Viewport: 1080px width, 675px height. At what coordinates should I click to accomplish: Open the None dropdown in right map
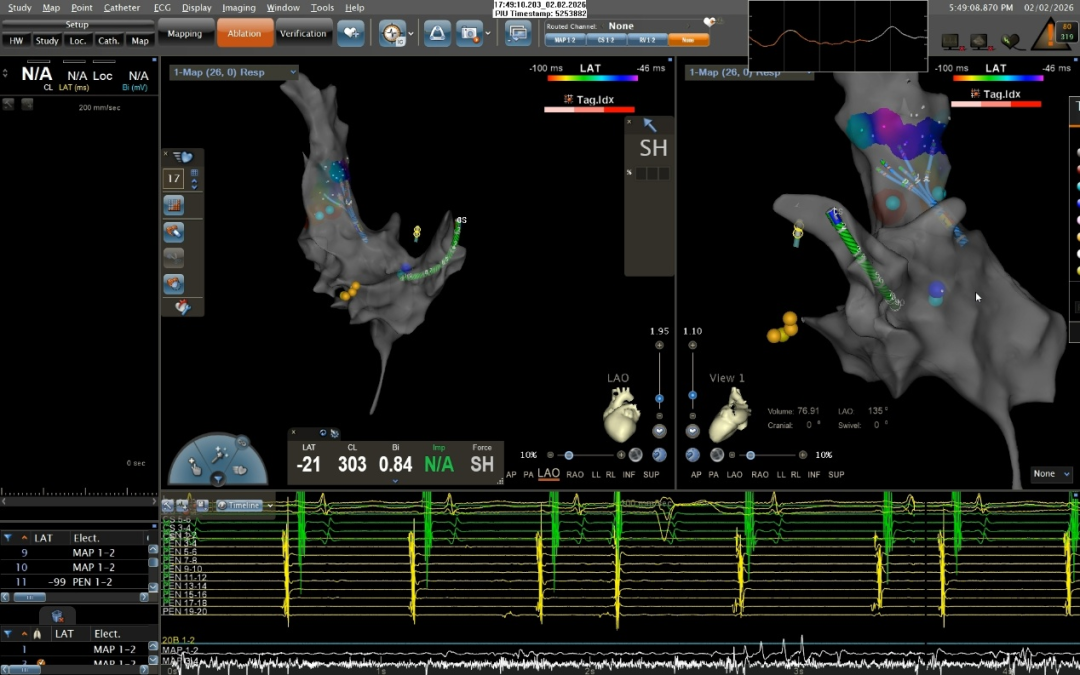pyautogui.click(x=1051, y=474)
